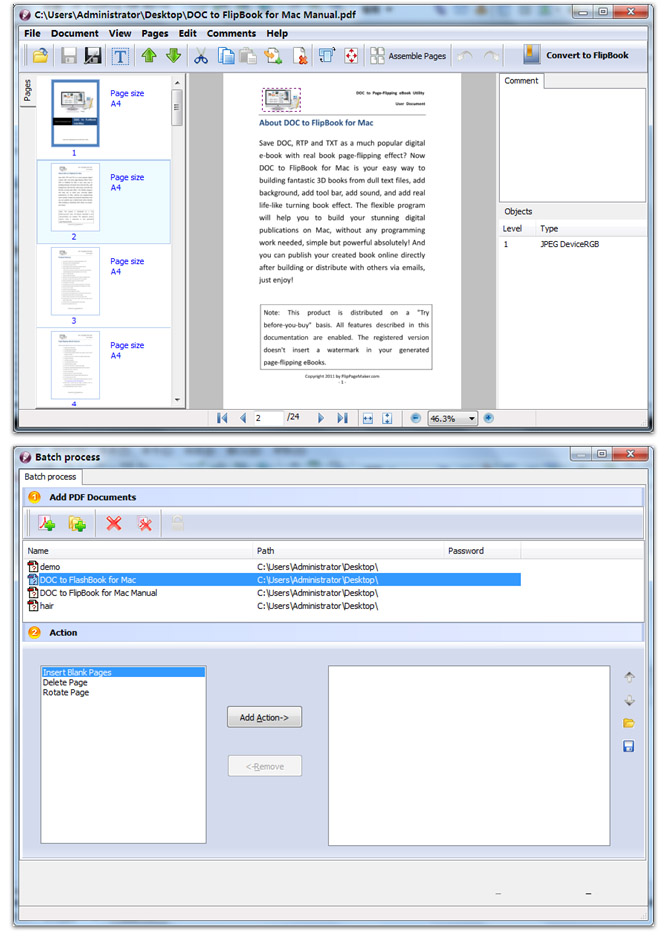Image resolution: width=670 pixels, height=939 pixels.
Task: Select the hair file row
Action: (274, 606)
